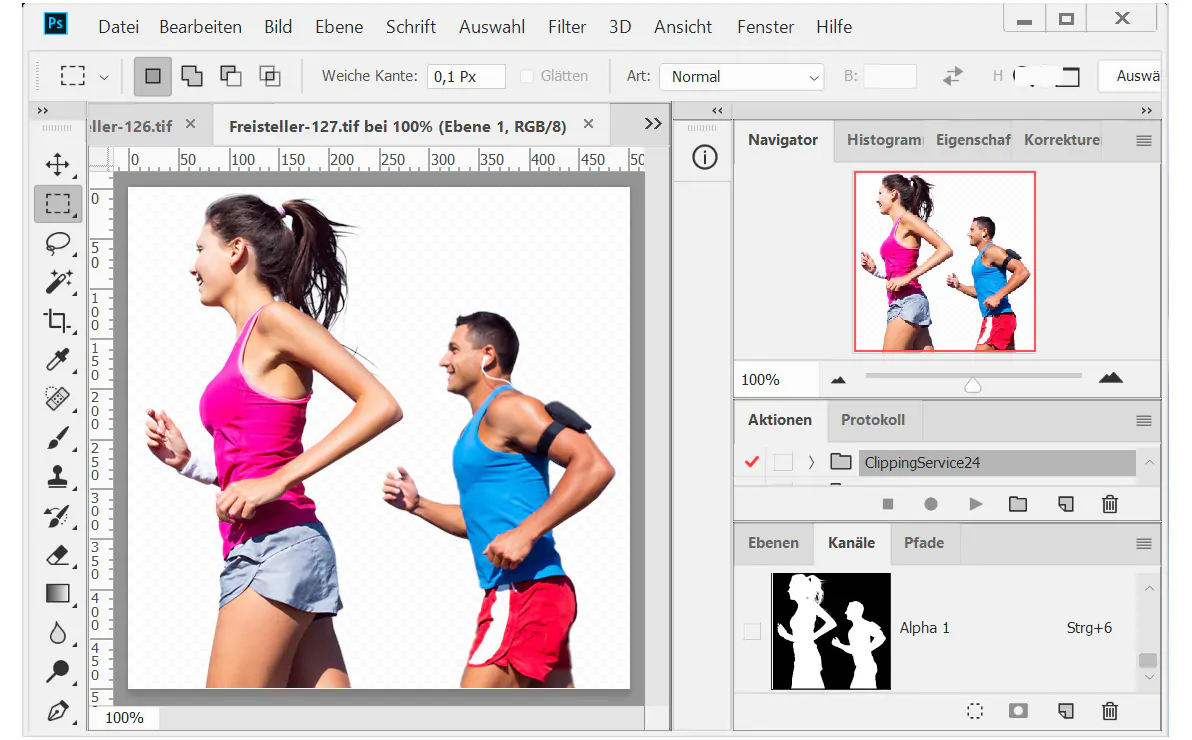Open the marquee tool preset dropdown
Image resolution: width=1192 pixels, height=740 pixels.
tap(103, 76)
